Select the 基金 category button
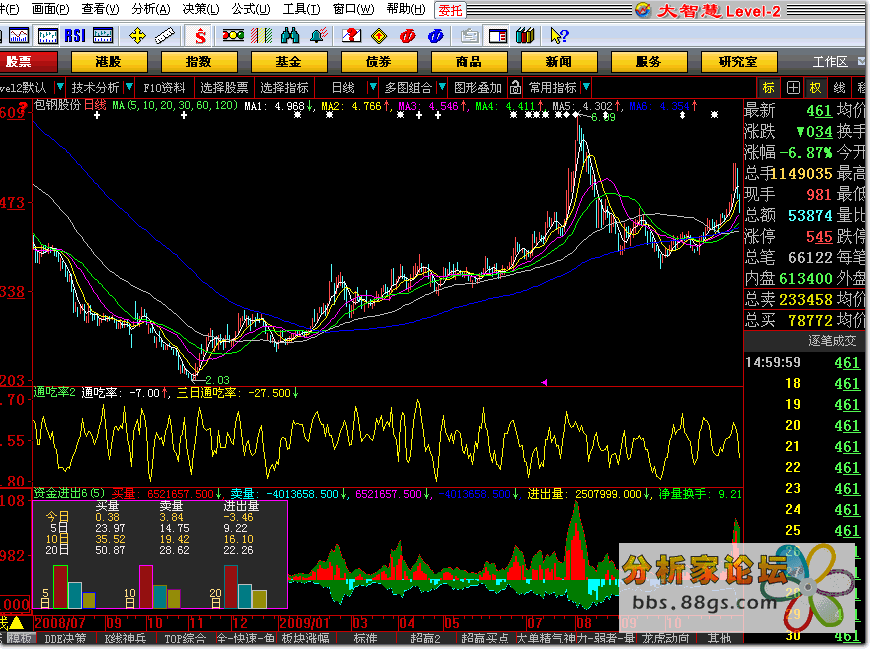Screen dimensions: 872x650 tap(289, 62)
